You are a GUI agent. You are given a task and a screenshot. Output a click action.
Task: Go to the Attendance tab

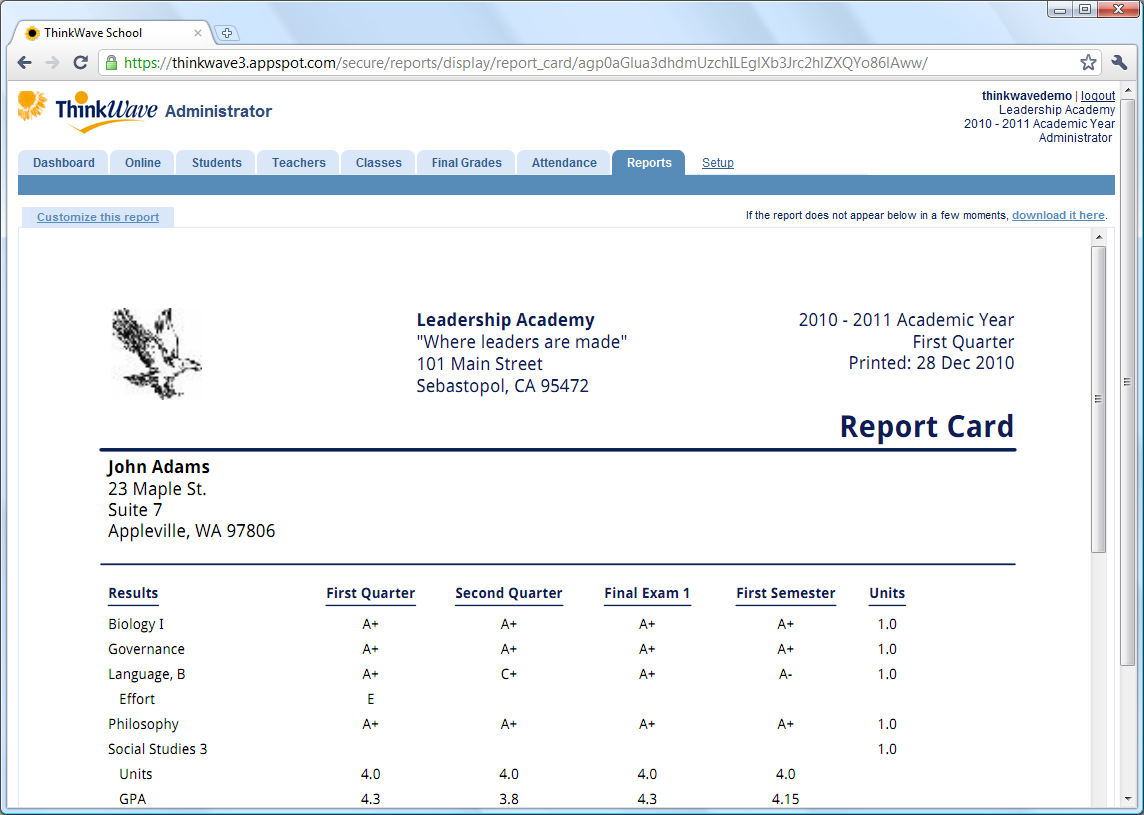[564, 163]
